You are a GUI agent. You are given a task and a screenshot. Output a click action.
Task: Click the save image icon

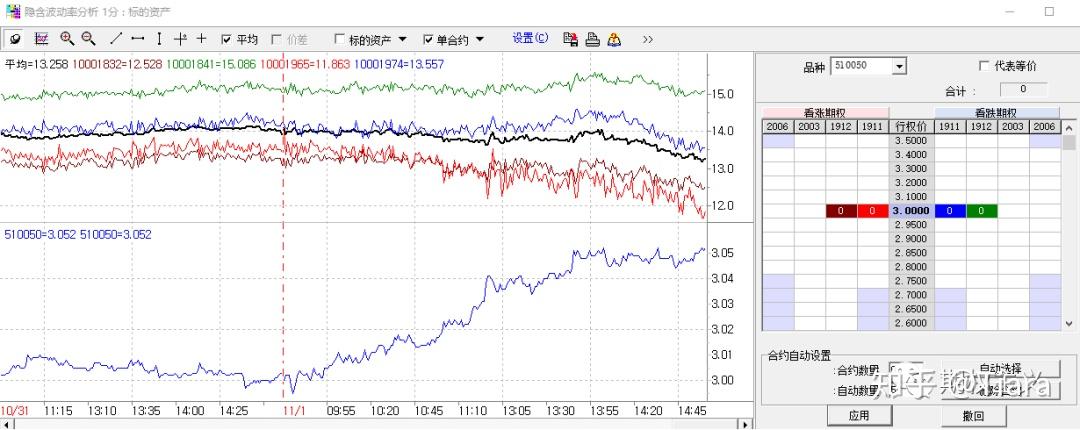point(570,39)
